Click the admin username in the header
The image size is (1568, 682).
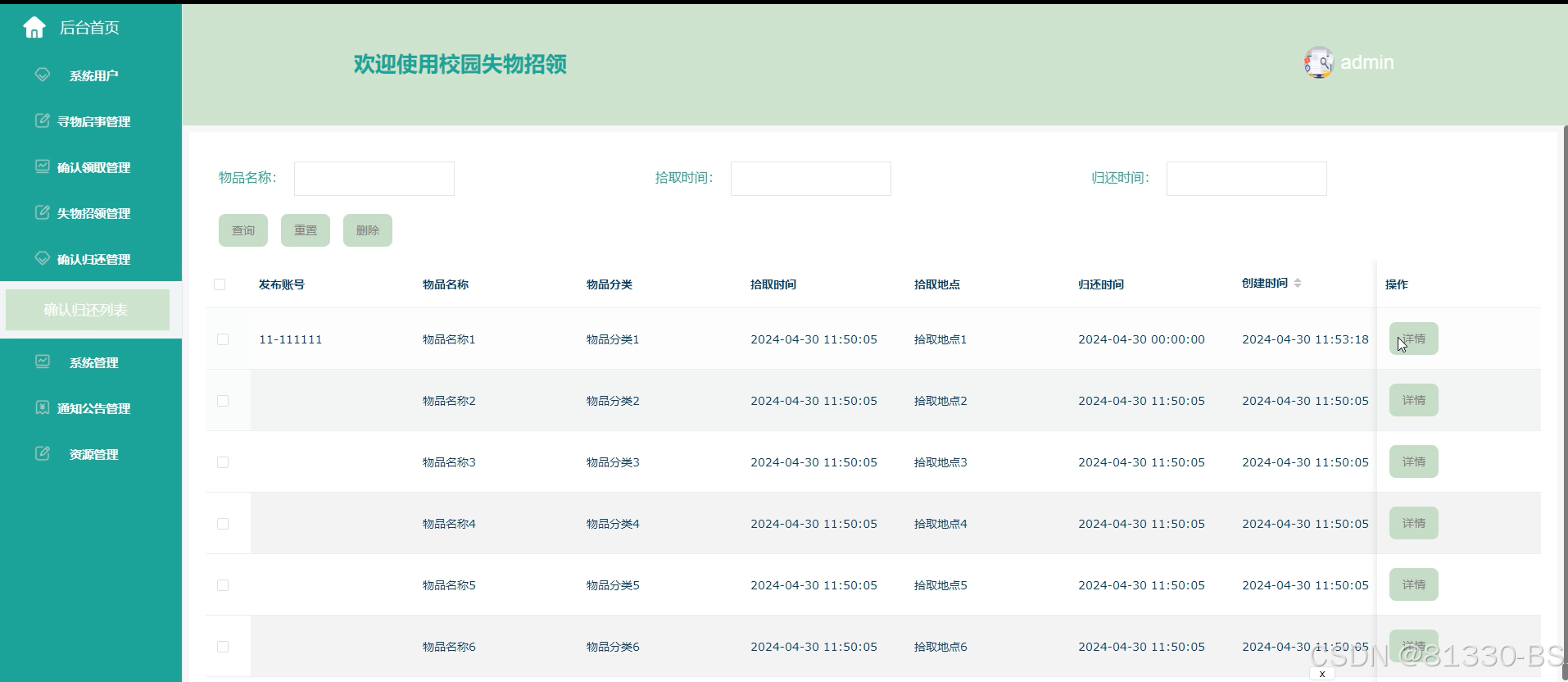[1367, 62]
